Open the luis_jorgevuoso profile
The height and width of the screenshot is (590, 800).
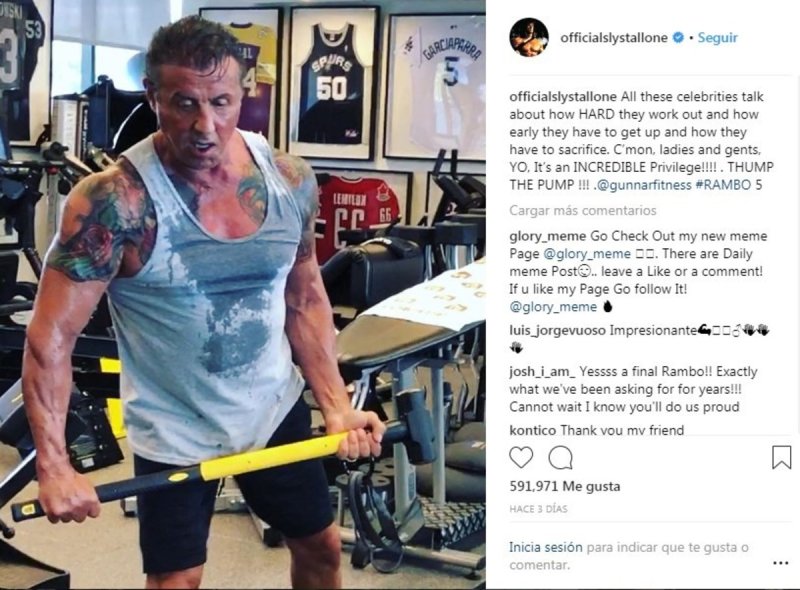tap(557, 330)
